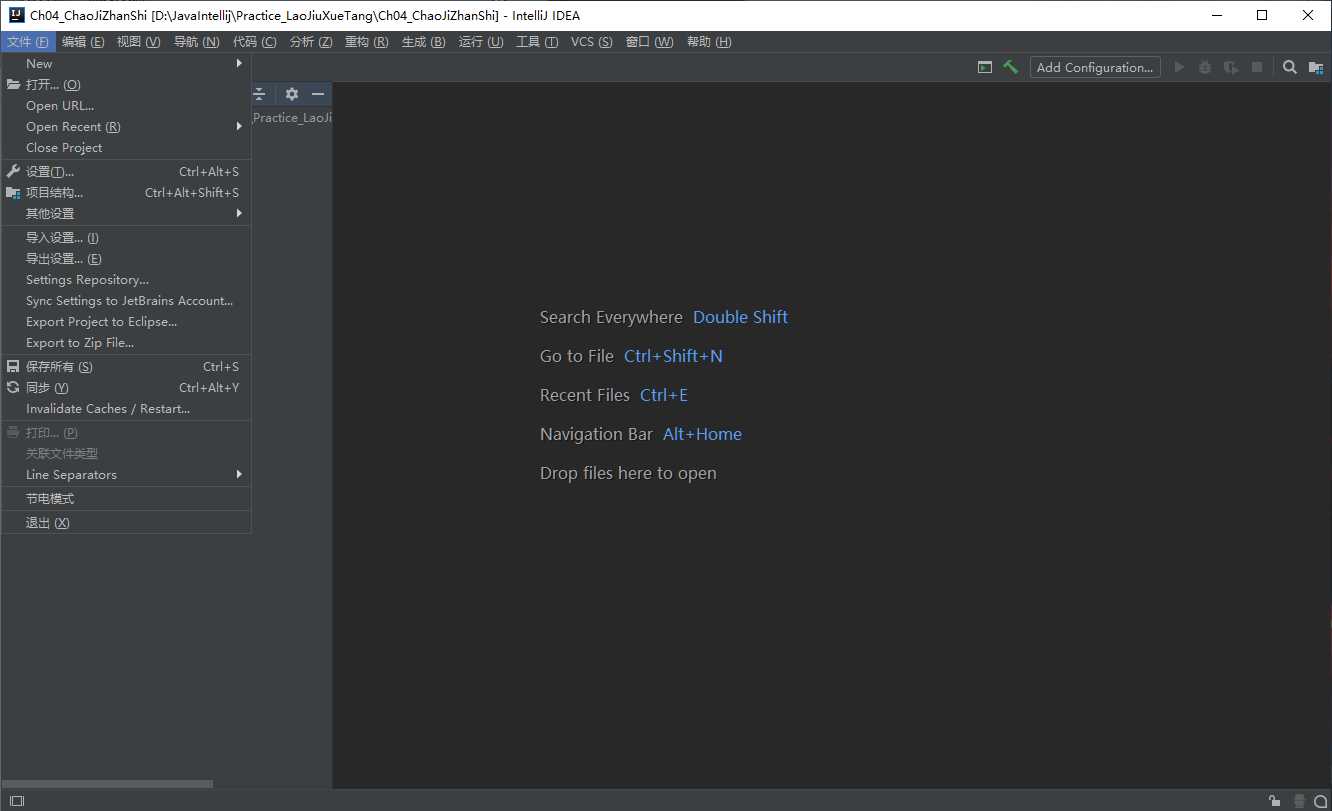The height and width of the screenshot is (811, 1332).
Task: Click the IntelliJ IDEA logo in the title bar
Action: [x=16, y=15]
